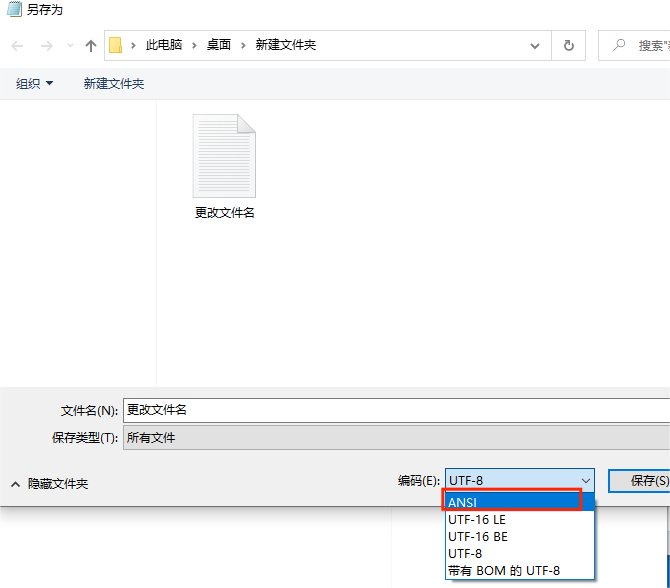Refresh the current folder view
This screenshot has height=588, width=670.
point(569,45)
